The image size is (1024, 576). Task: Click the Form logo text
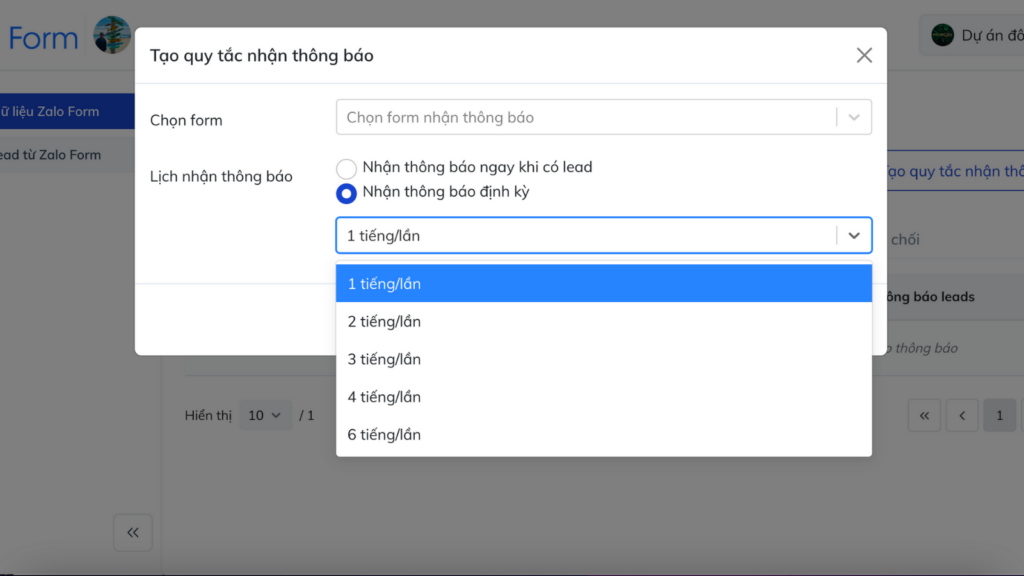click(x=43, y=38)
